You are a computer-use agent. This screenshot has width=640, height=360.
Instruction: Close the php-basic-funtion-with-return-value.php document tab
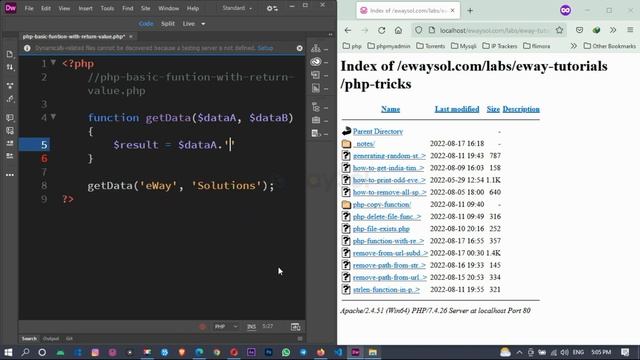pos(131,37)
